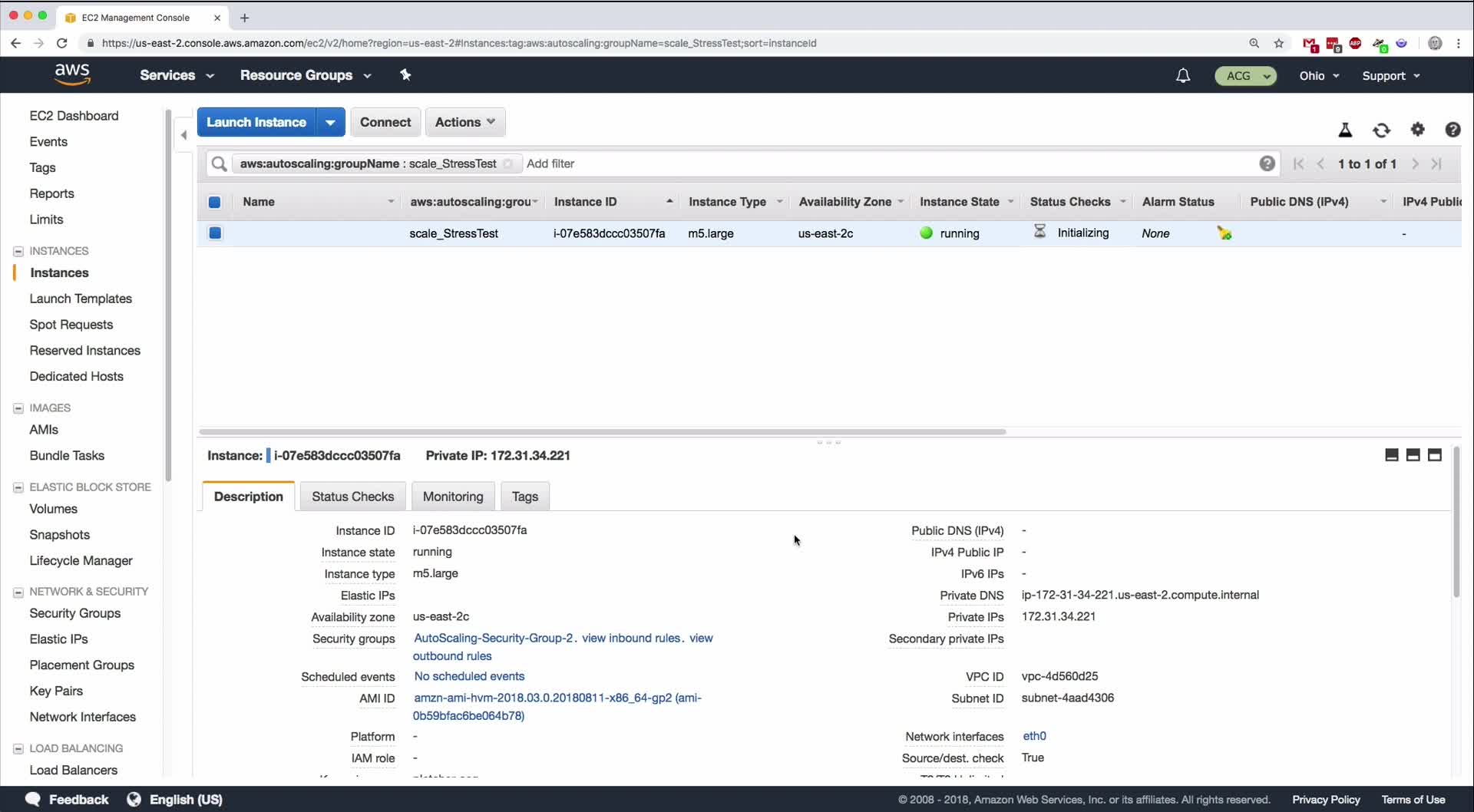This screenshot has width=1474, height=812.
Task: Go to last page of results
Action: coord(1436,163)
